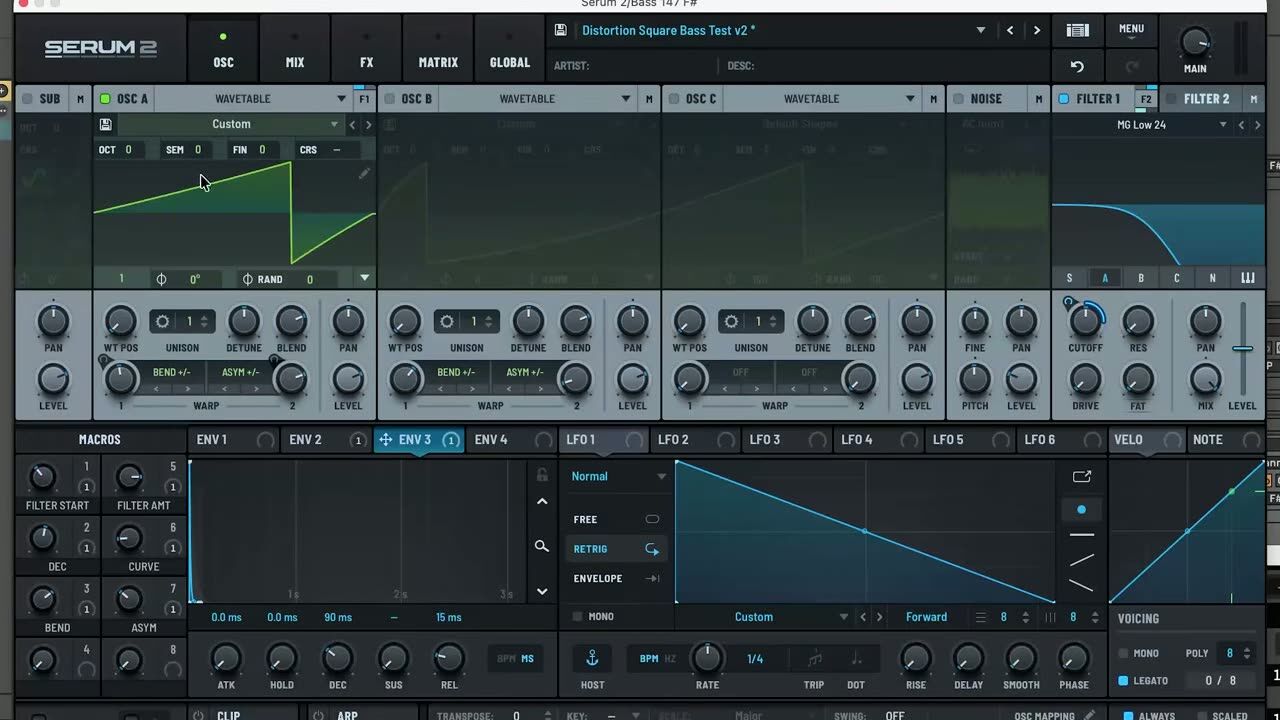The height and width of the screenshot is (720, 1280).
Task: Click the LFO export shape icon
Action: (1081, 477)
